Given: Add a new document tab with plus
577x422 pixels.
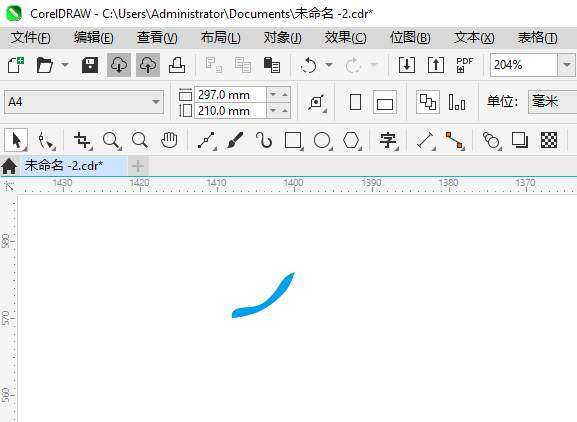Looking at the screenshot, I should tap(138, 166).
